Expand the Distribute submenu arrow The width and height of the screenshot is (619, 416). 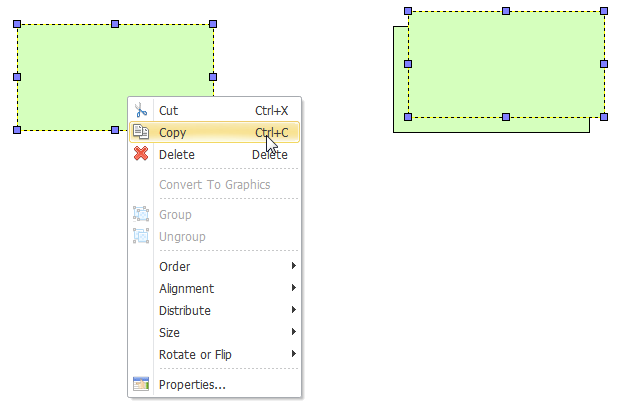293,310
